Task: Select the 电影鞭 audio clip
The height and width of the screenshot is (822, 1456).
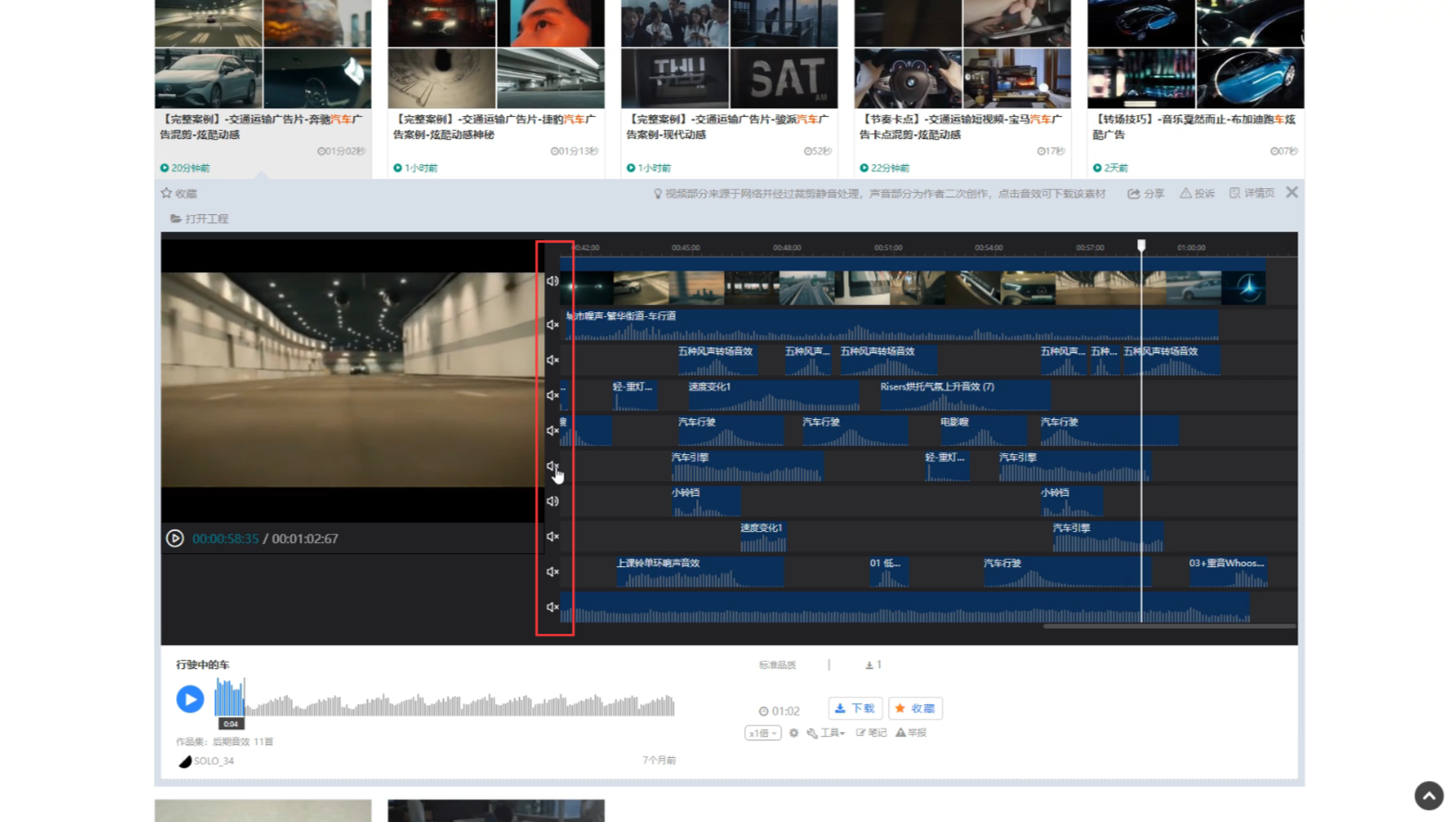Action: point(982,430)
